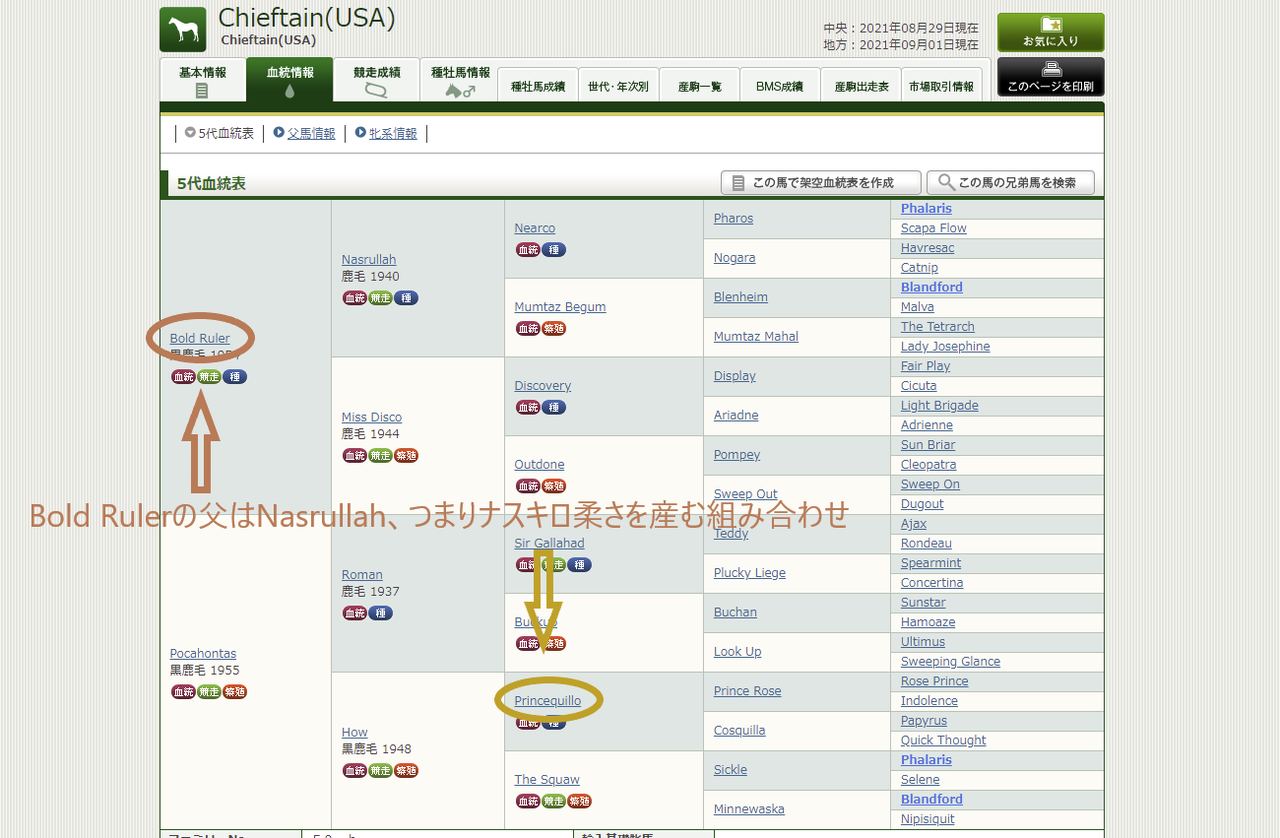
Task: Open the Cosquilla link
Action: [740, 730]
